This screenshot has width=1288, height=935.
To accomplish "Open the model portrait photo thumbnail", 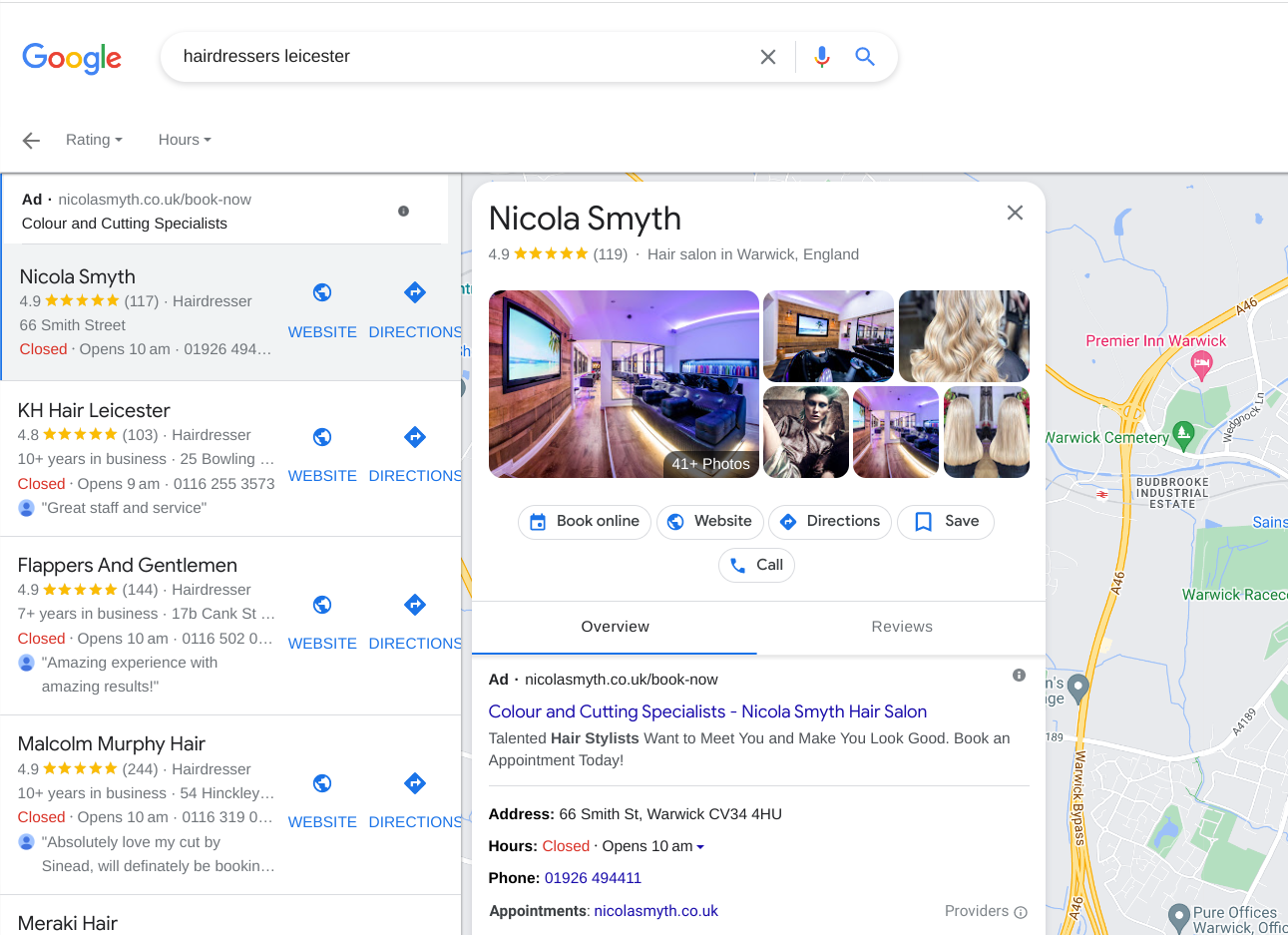I will (806, 432).
